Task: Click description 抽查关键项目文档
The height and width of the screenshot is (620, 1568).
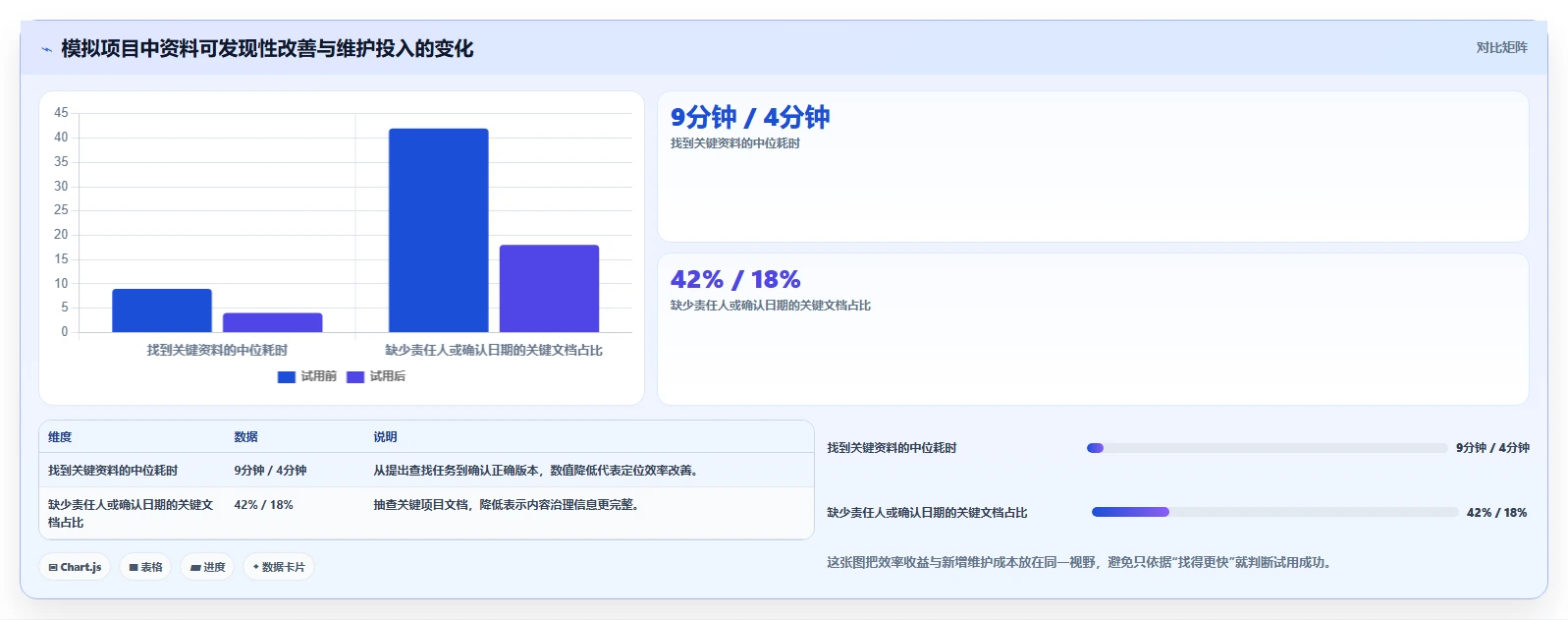Action: point(508,505)
